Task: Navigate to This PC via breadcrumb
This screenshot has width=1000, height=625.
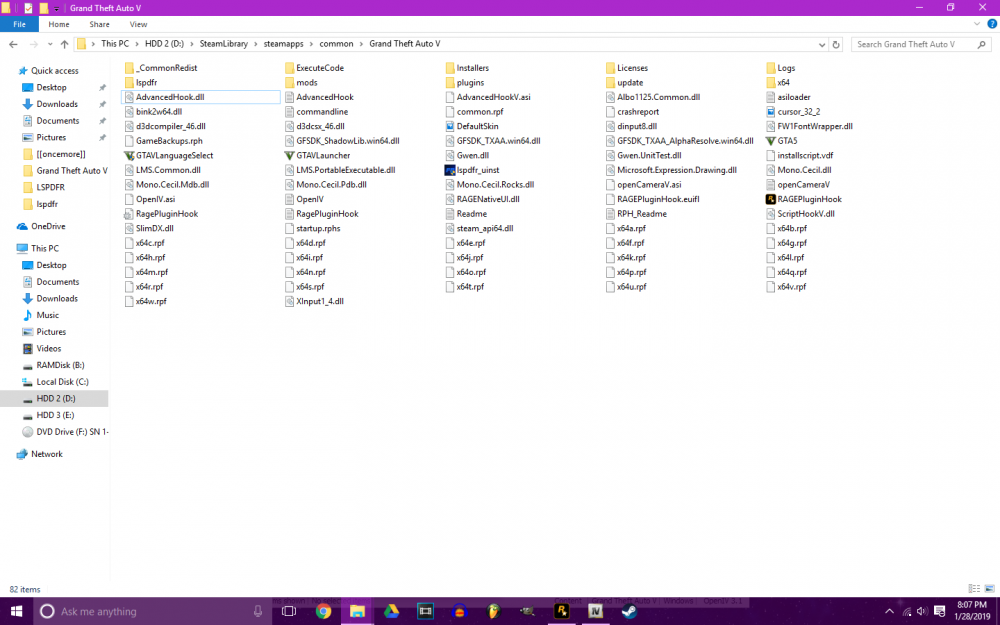Action: [113, 44]
